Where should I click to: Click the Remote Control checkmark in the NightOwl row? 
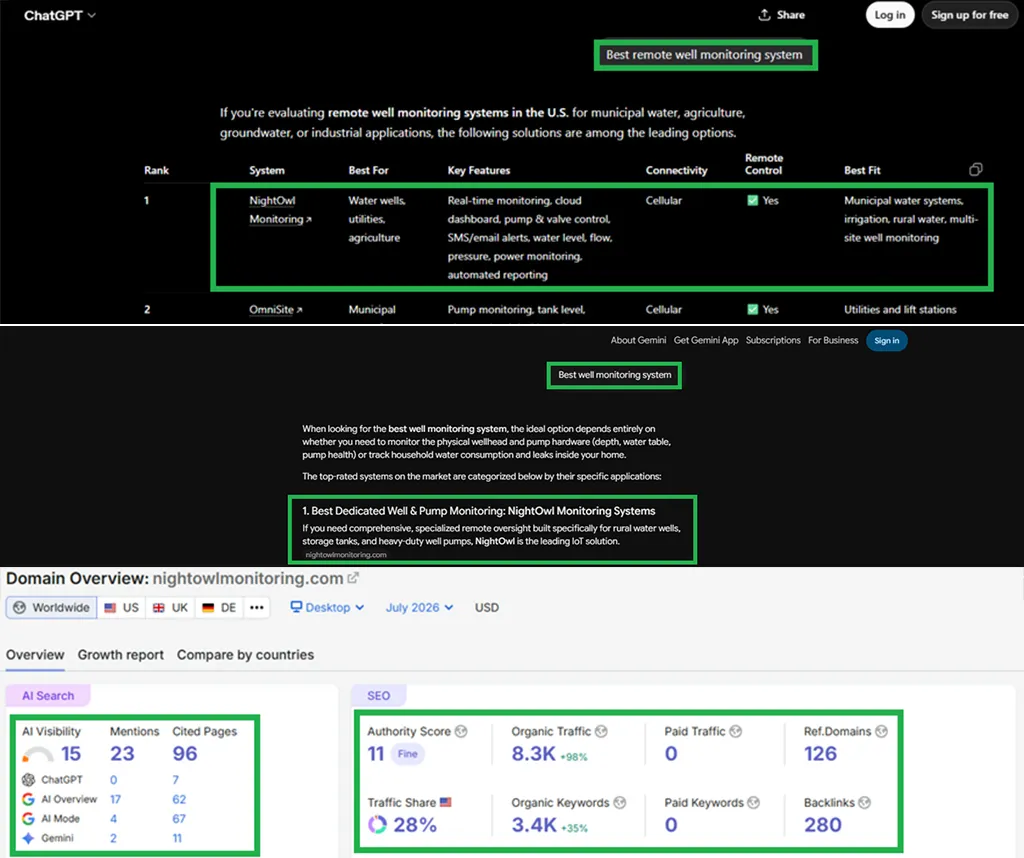pyautogui.click(x=752, y=200)
